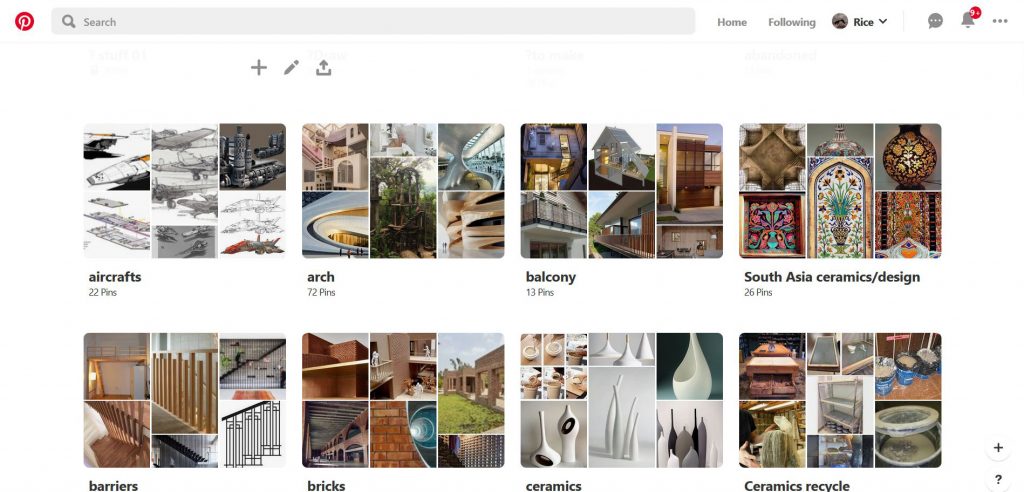Image resolution: width=1024 pixels, height=492 pixels.
Task: Expand the chevron next to Rice
Action: coord(883,22)
